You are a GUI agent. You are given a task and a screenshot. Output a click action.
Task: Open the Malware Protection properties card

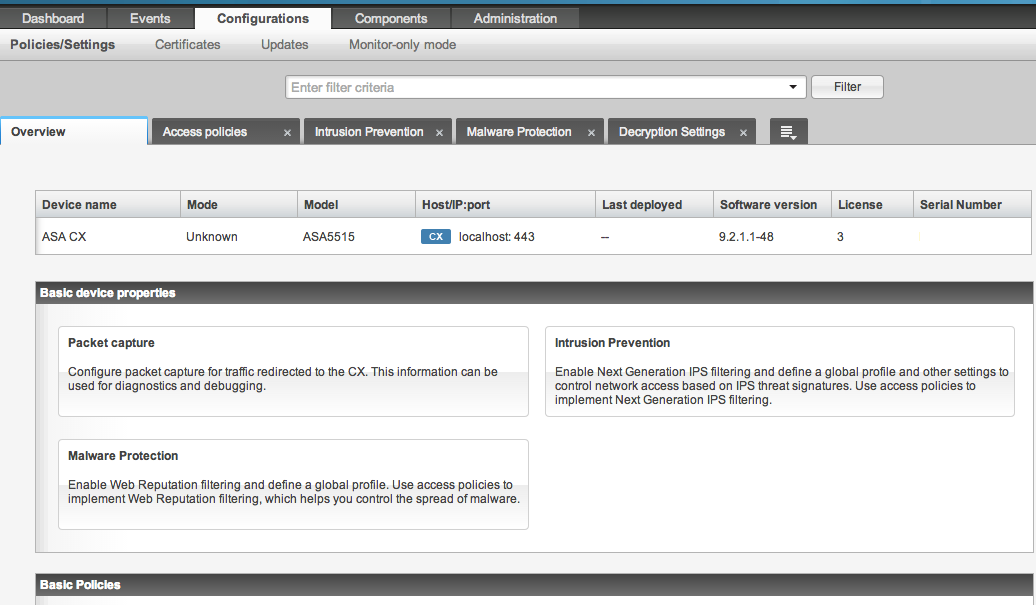coord(293,483)
